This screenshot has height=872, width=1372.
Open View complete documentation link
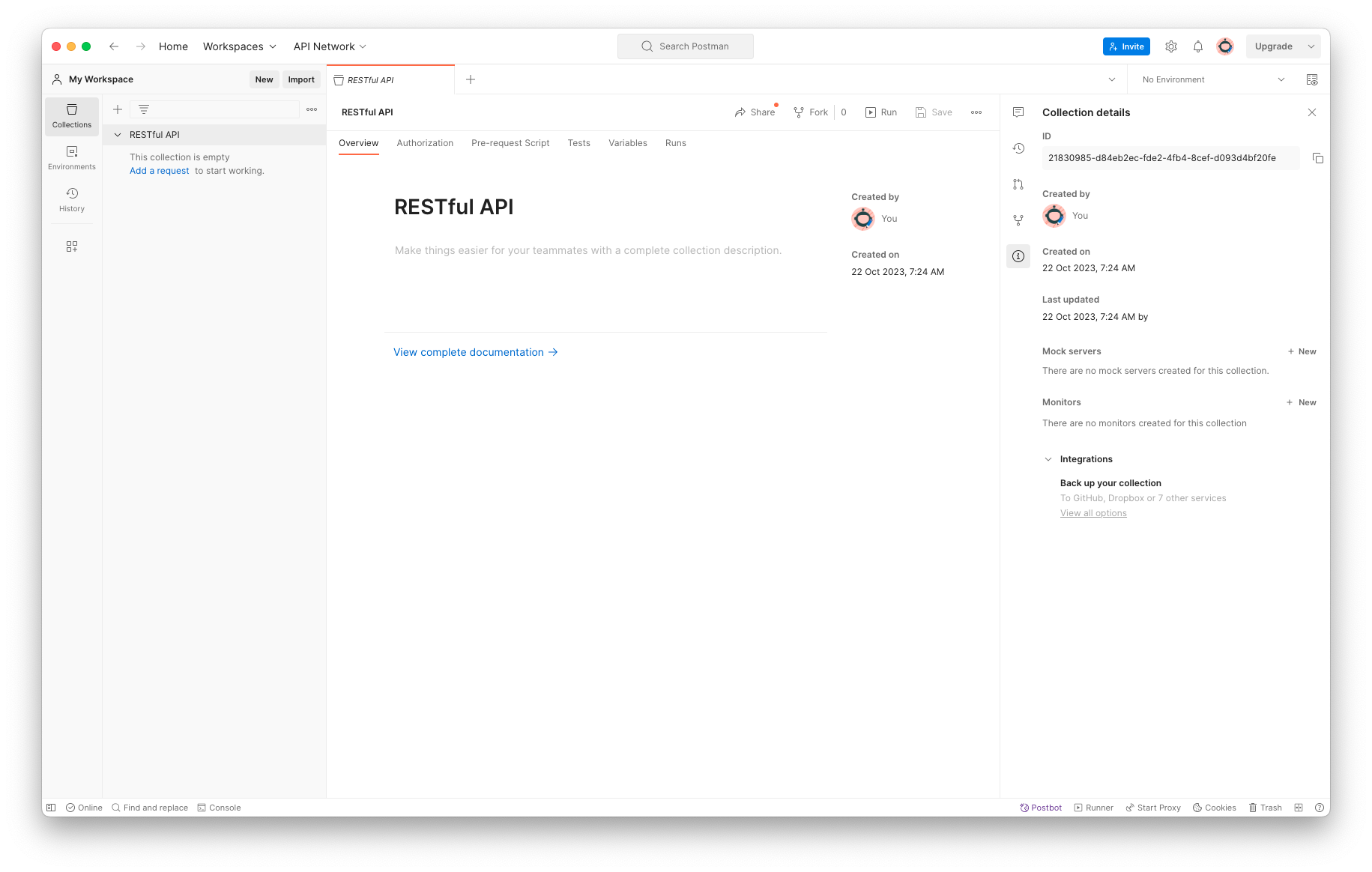[x=476, y=352]
